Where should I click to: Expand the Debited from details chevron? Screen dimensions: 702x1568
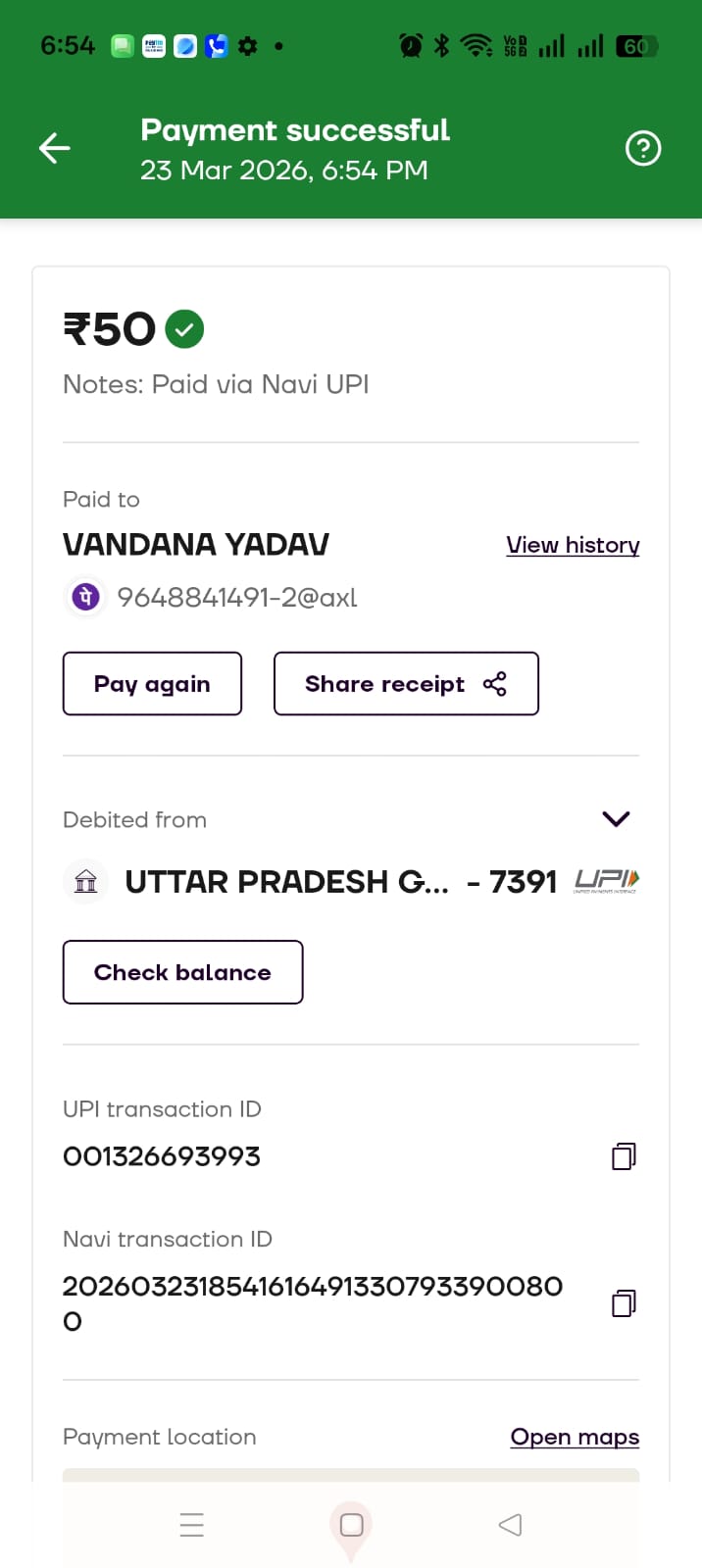click(x=616, y=819)
